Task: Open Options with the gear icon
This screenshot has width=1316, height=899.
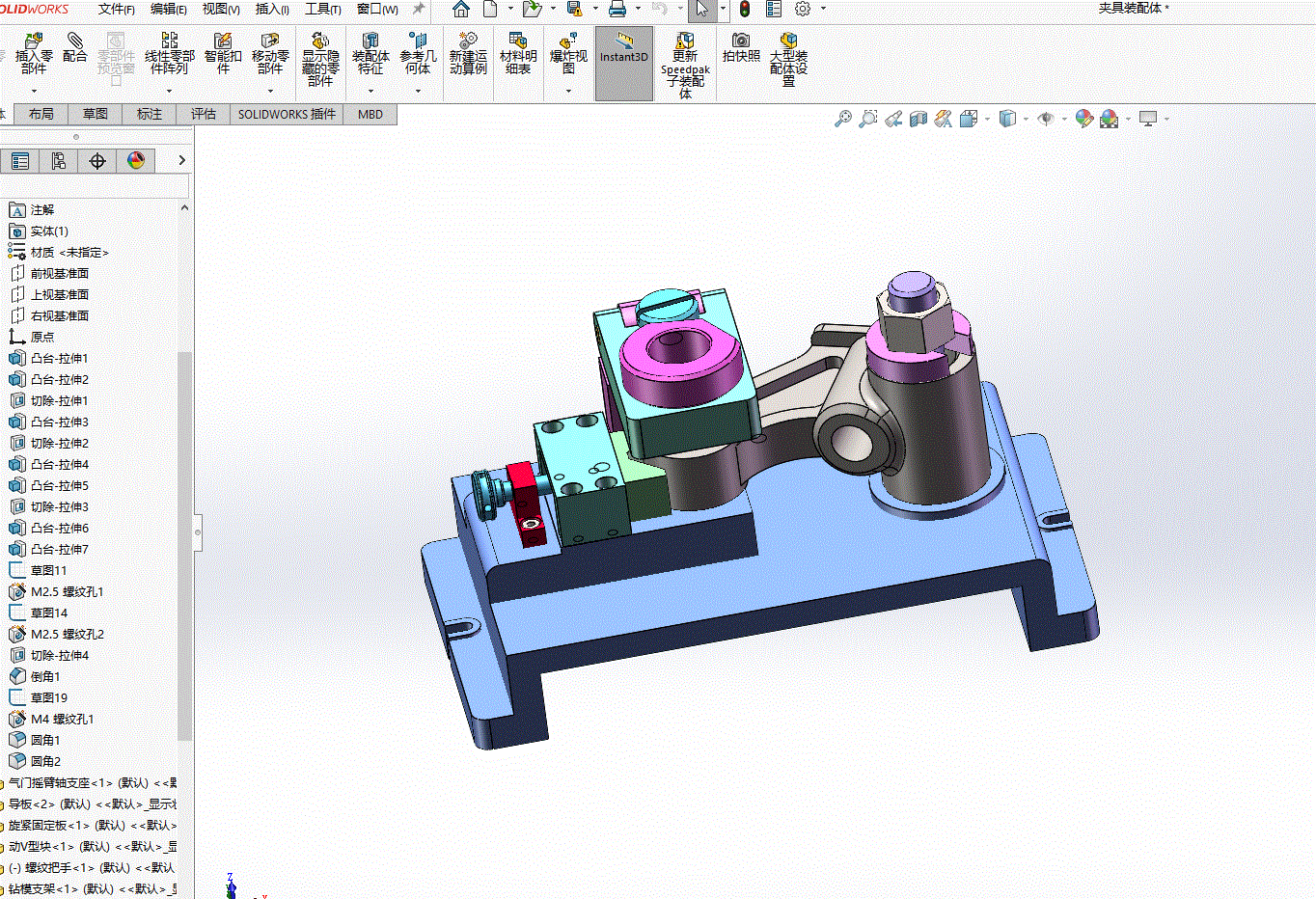Action: tap(803, 10)
